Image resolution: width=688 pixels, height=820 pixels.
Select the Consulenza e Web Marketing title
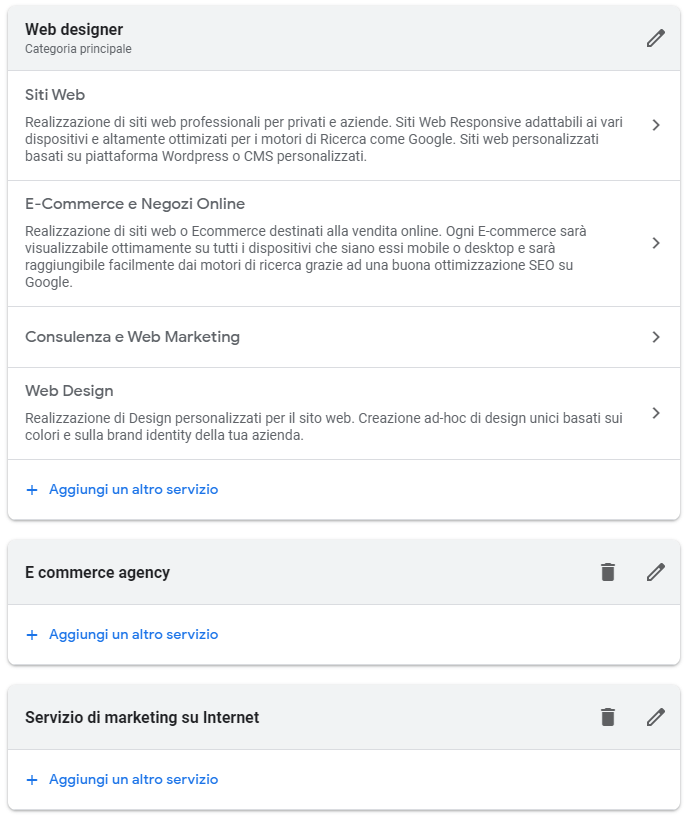point(132,337)
